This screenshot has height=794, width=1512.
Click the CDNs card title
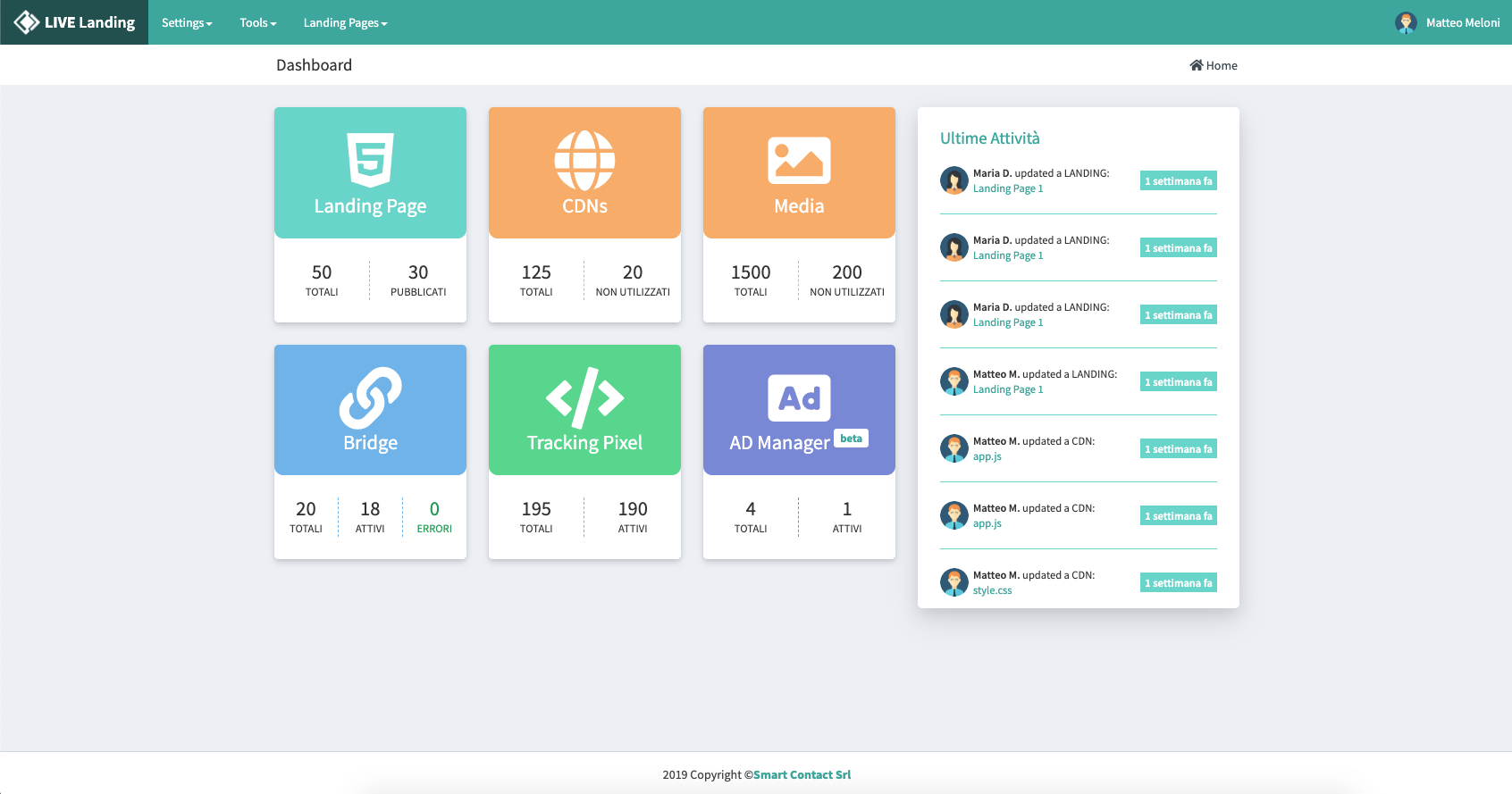pyautogui.click(x=584, y=206)
